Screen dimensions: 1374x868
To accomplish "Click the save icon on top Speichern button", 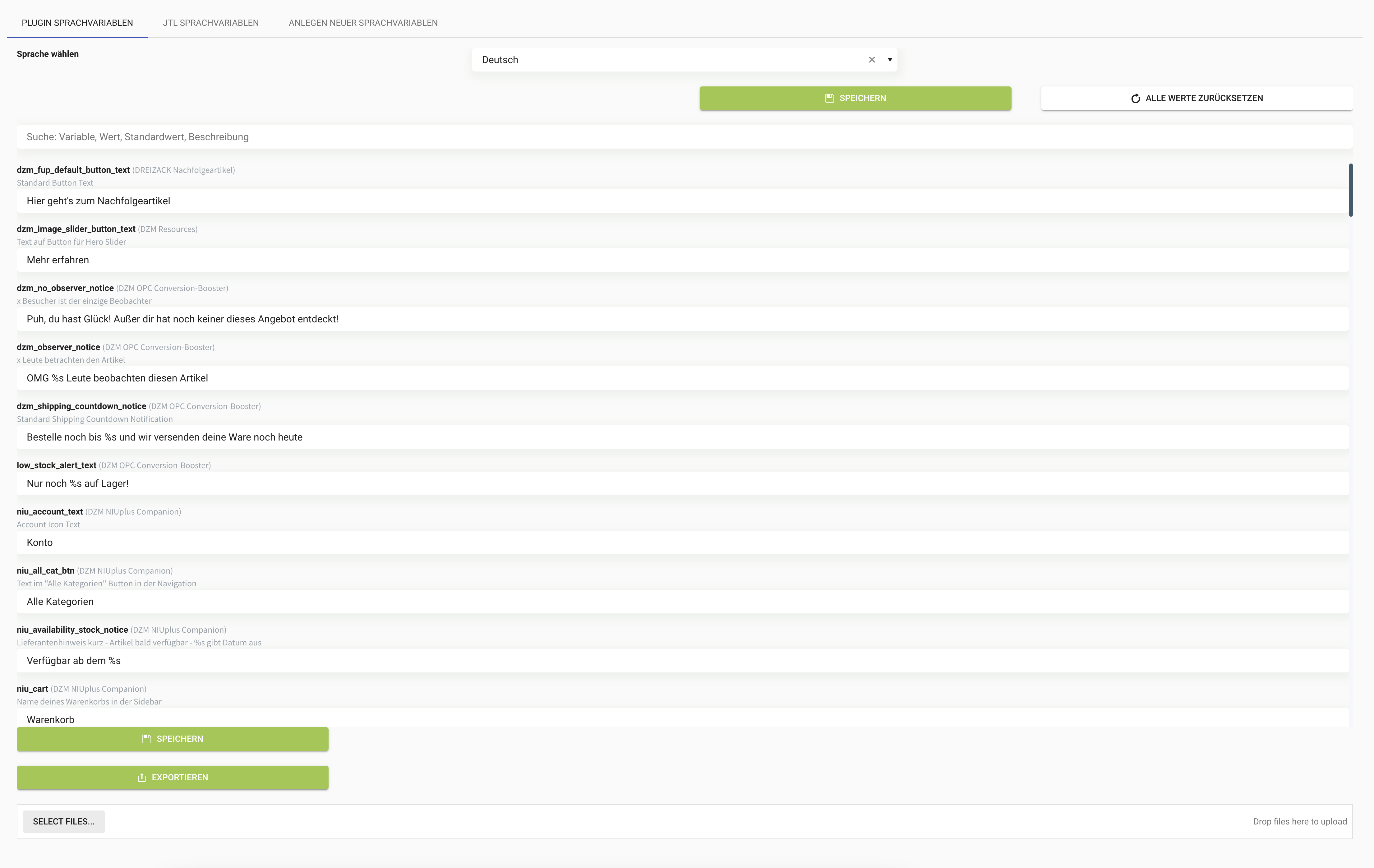I will (x=829, y=98).
